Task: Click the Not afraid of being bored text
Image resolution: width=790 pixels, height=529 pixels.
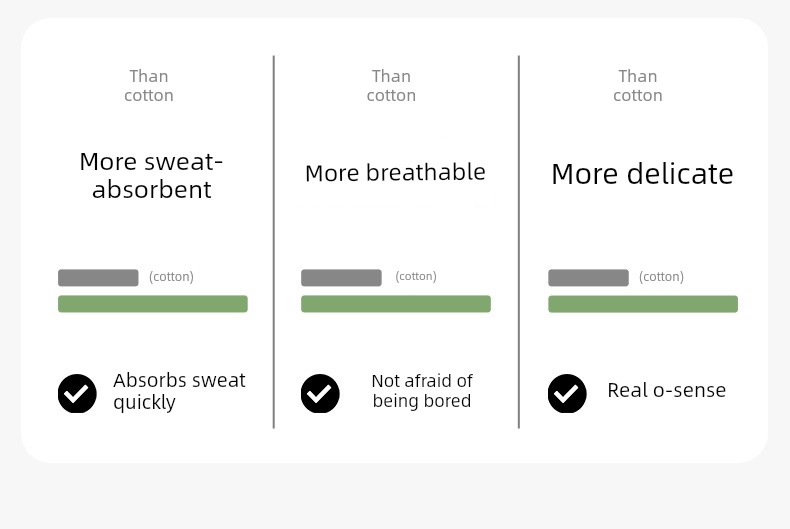Action: click(x=422, y=391)
